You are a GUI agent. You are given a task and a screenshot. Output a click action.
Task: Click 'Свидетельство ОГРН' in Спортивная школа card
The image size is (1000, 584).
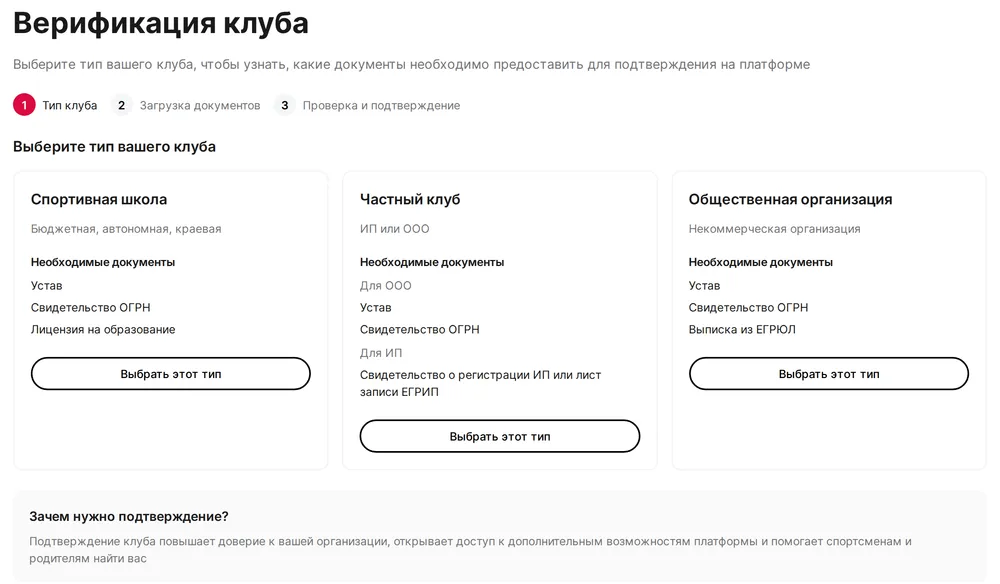pyautogui.click(x=91, y=307)
